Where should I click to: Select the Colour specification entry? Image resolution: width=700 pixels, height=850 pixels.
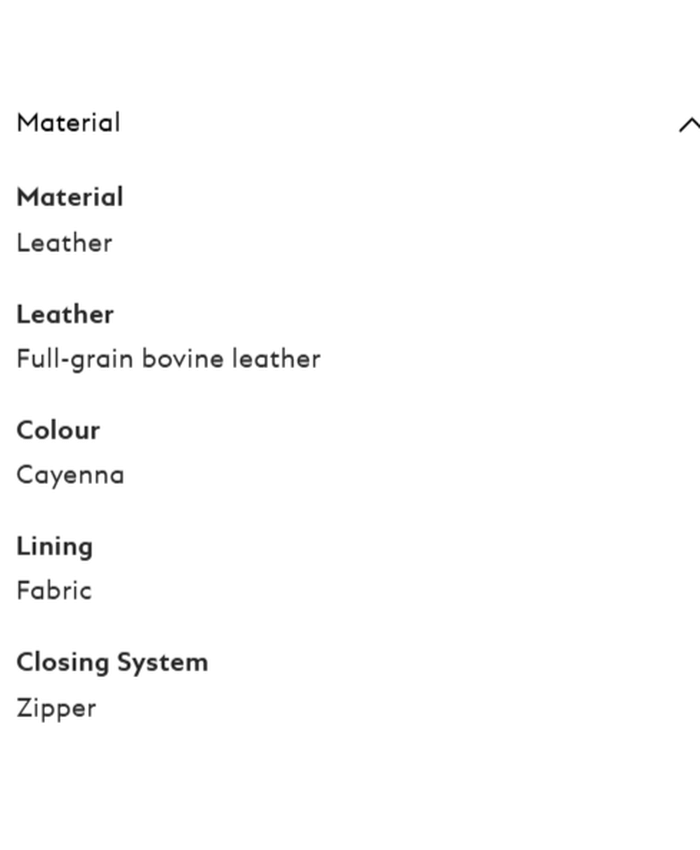58,430
